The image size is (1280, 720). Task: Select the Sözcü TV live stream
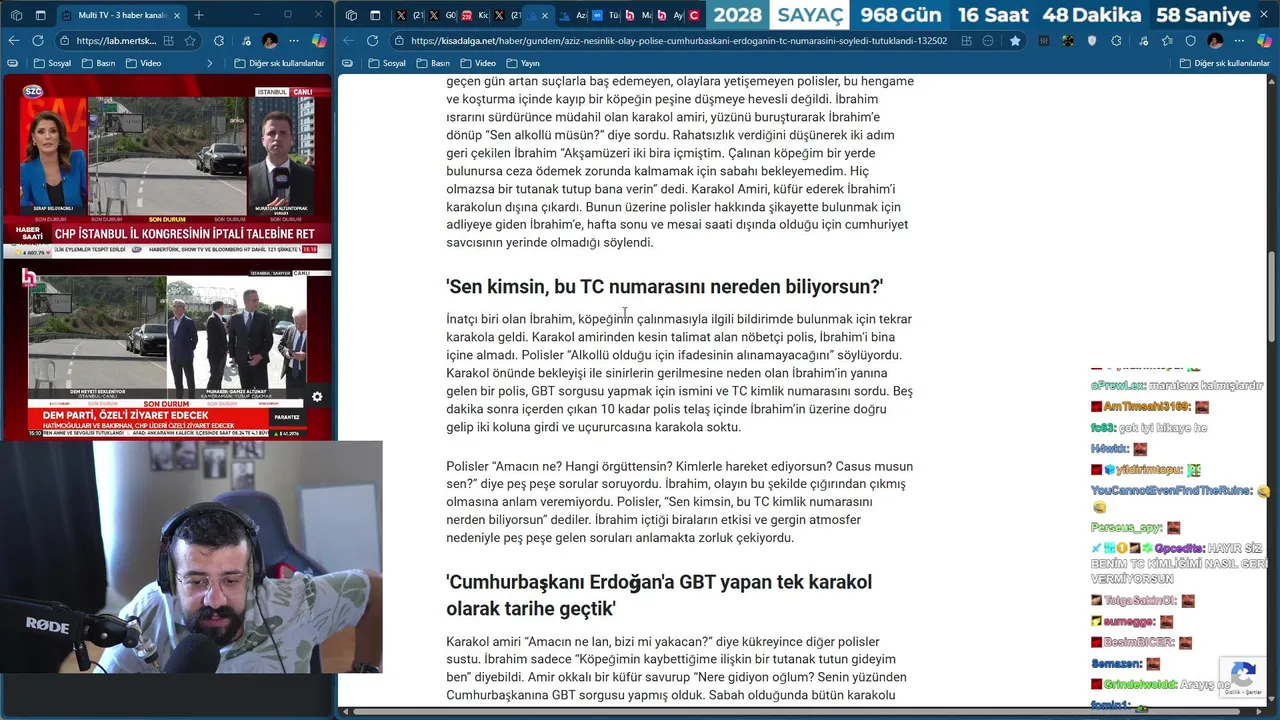pos(167,168)
